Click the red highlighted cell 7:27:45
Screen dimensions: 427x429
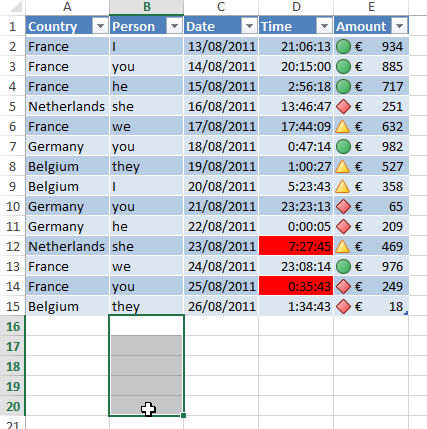point(296,246)
